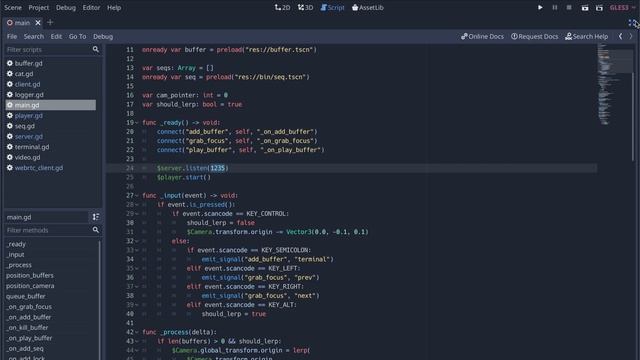The height and width of the screenshot is (360, 640).
Task: Open the top Debug menu
Action: tap(66, 7)
